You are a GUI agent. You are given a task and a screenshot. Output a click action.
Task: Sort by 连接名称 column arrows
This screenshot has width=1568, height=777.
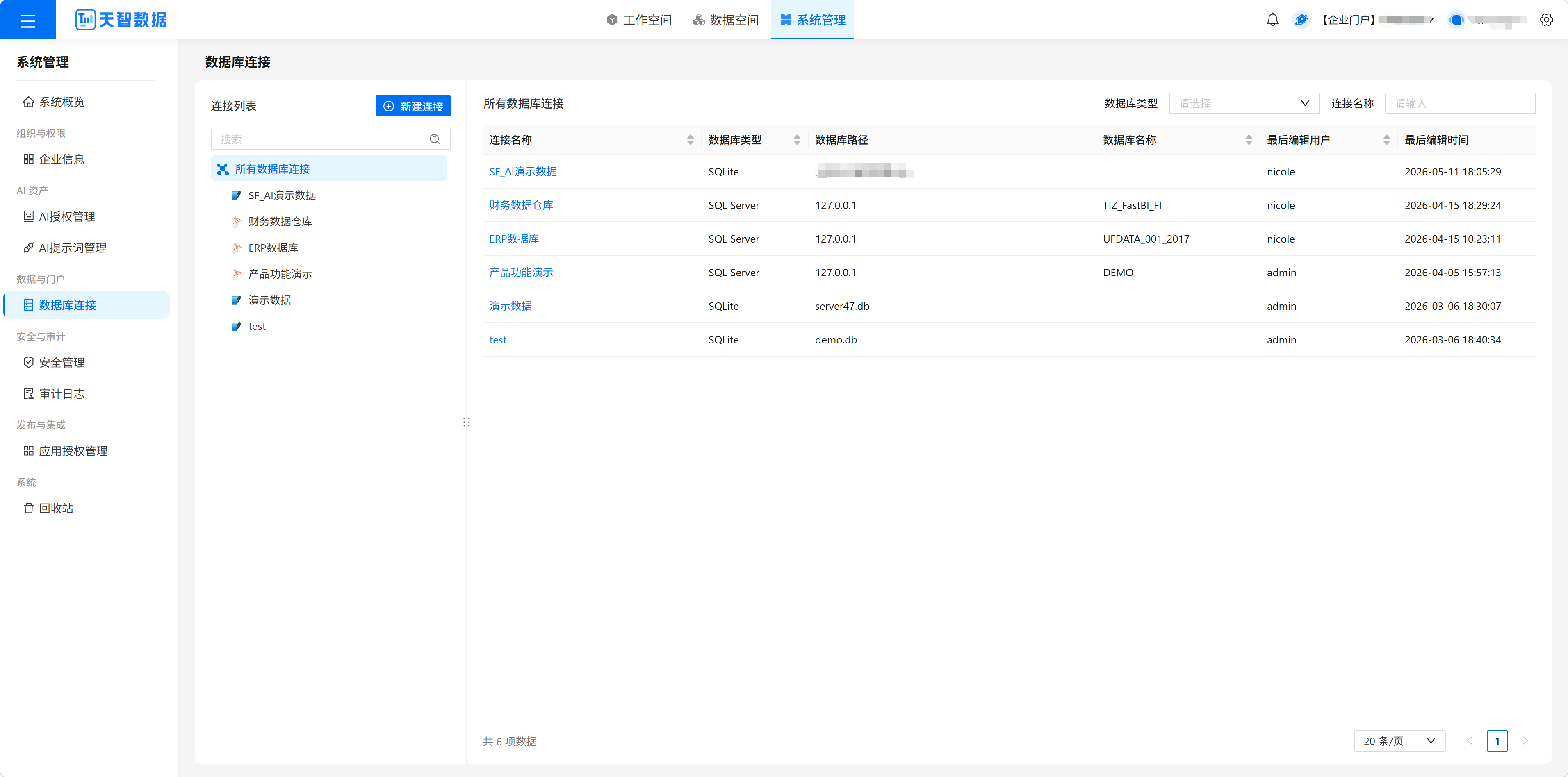pyautogui.click(x=690, y=140)
